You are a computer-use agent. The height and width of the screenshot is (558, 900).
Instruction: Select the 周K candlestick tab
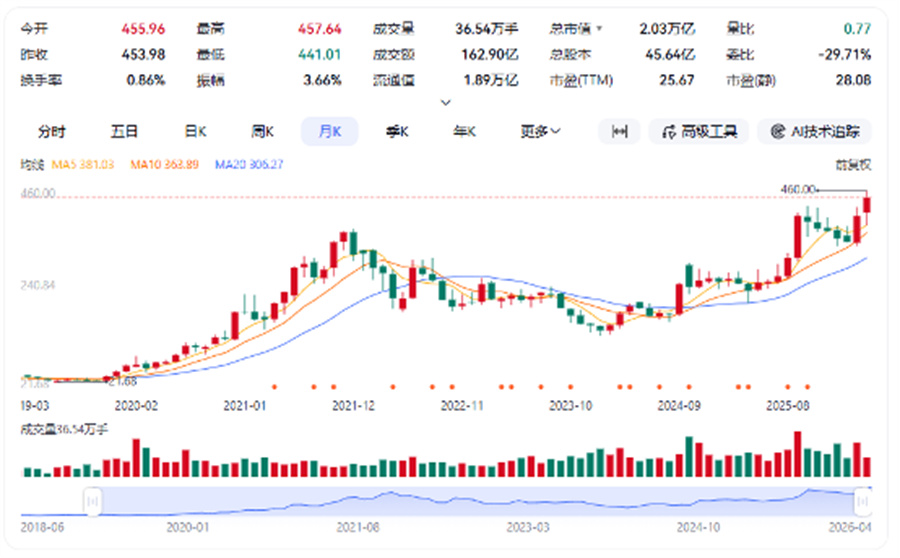coord(262,131)
